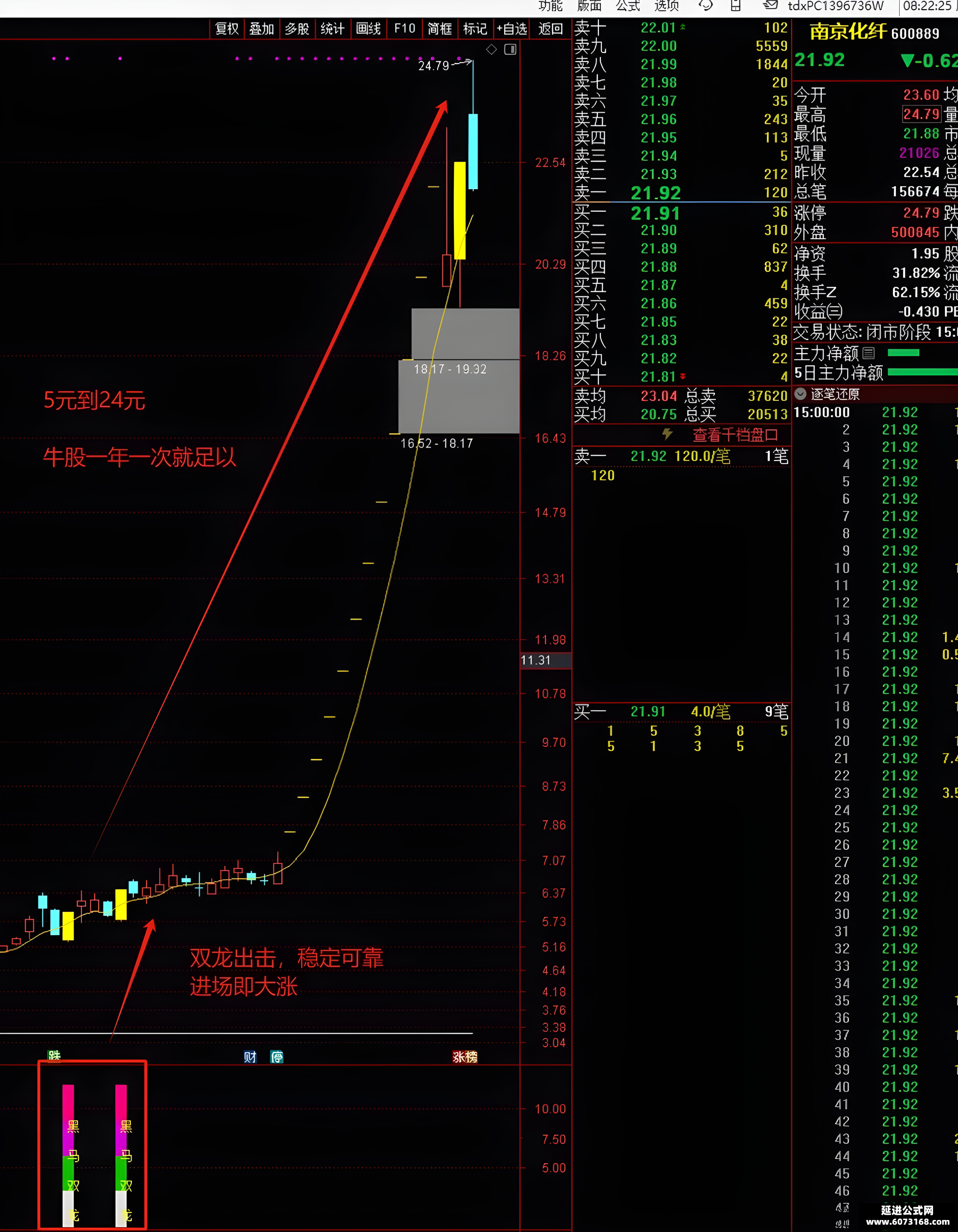Click the 涨榜 gainers marker icon
Screen dimensions: 958x1232
click(465, 1056)
